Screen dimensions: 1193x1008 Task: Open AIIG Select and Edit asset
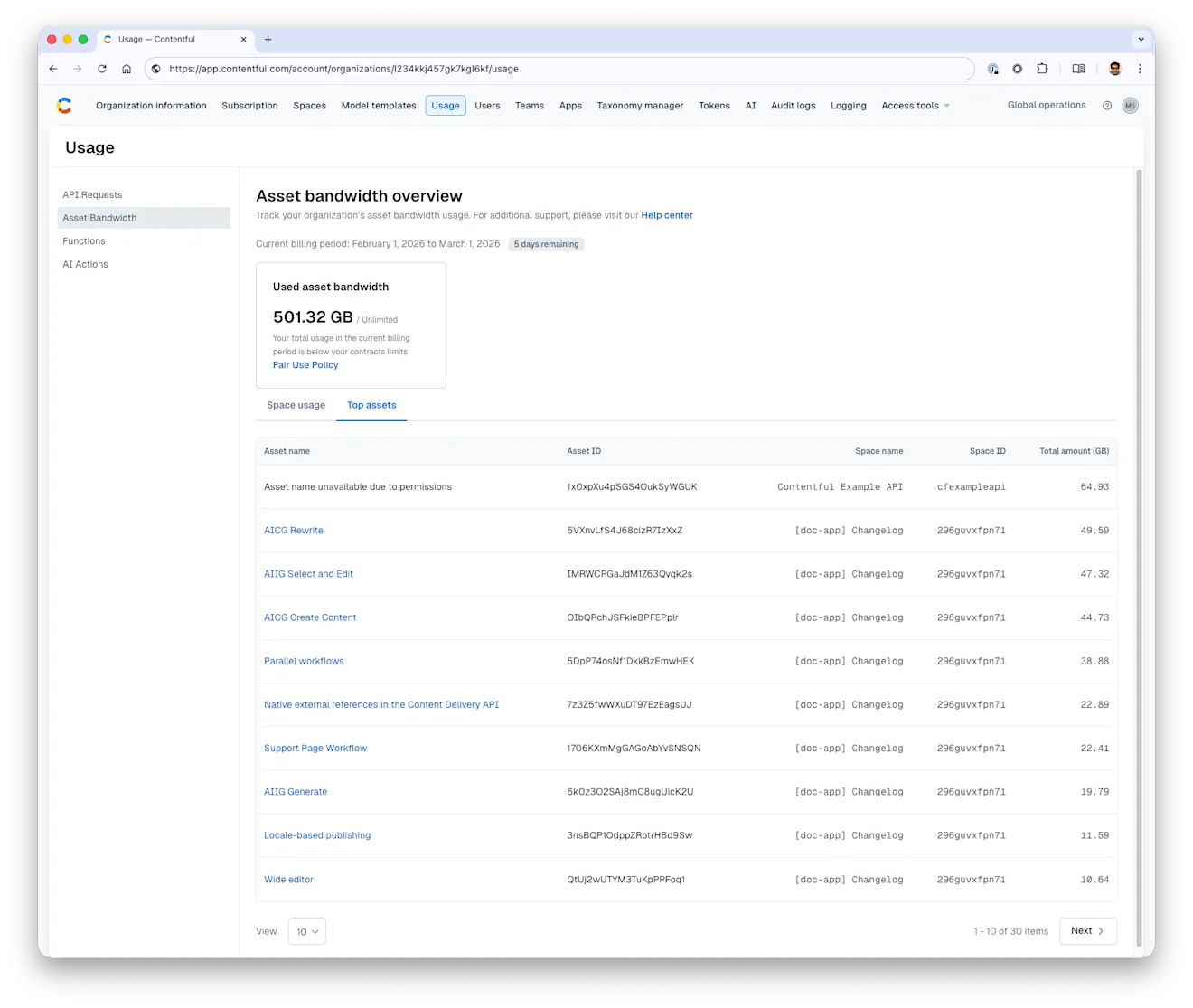[308, 574]
